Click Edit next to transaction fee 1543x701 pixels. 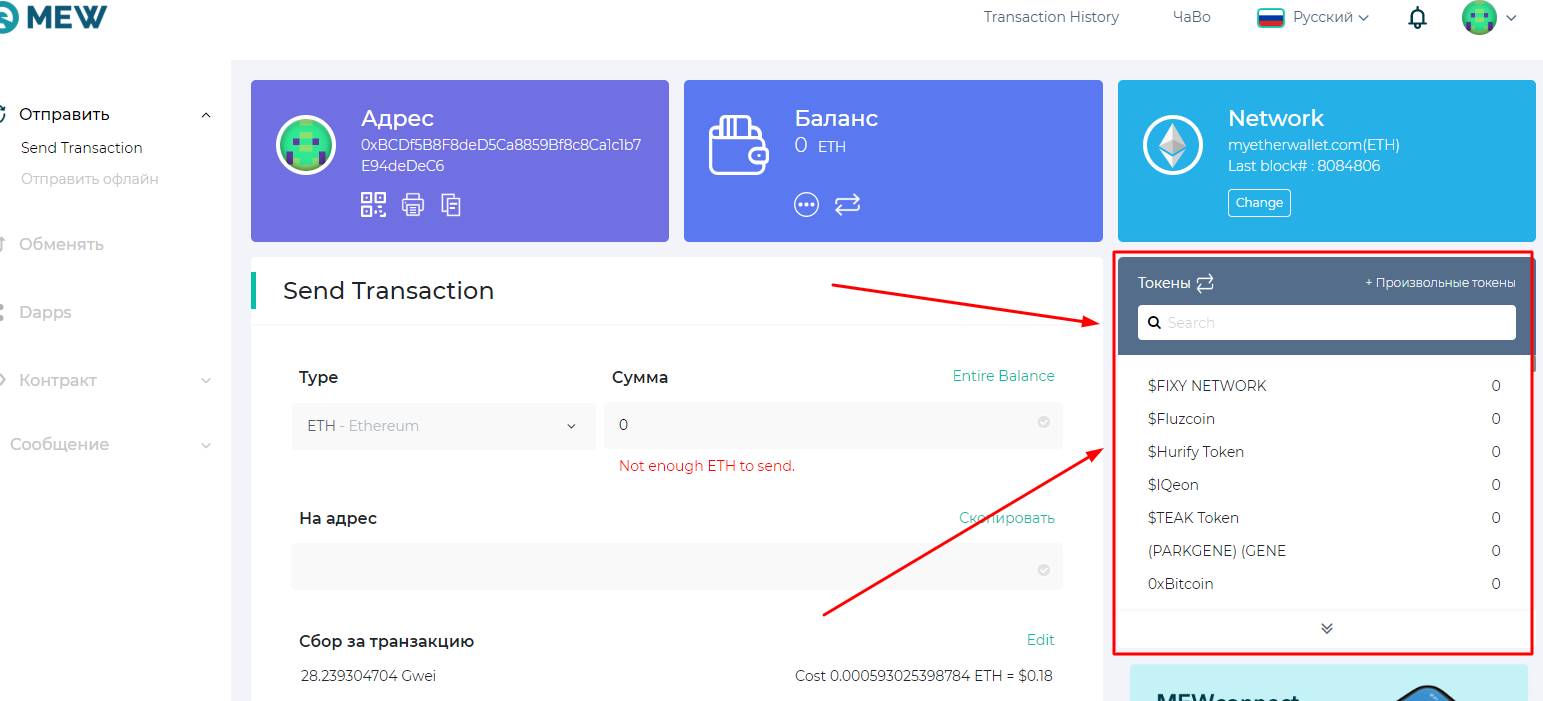coord(1040,640)
